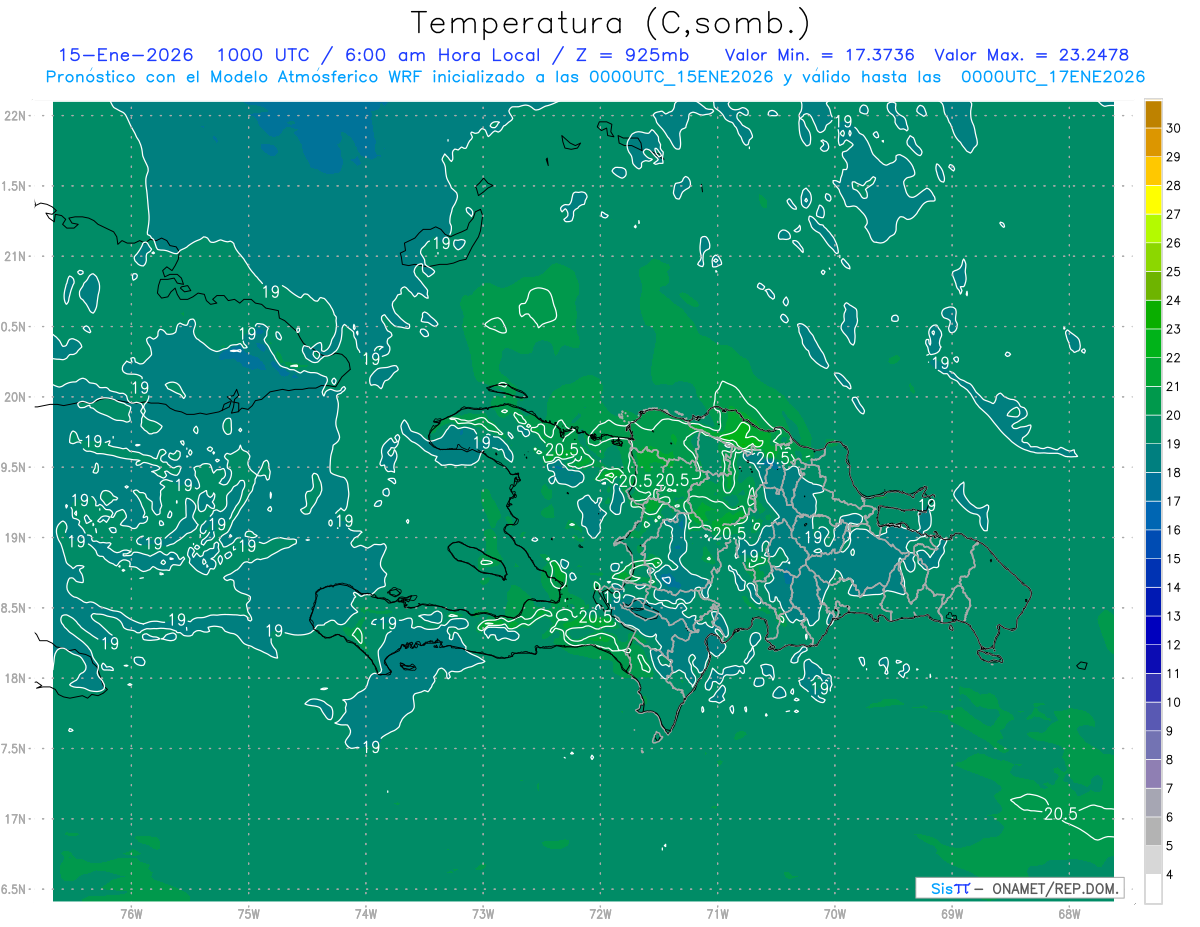Click the '71W' longitude axis label

pyautogui.click(x=717, y=913)
